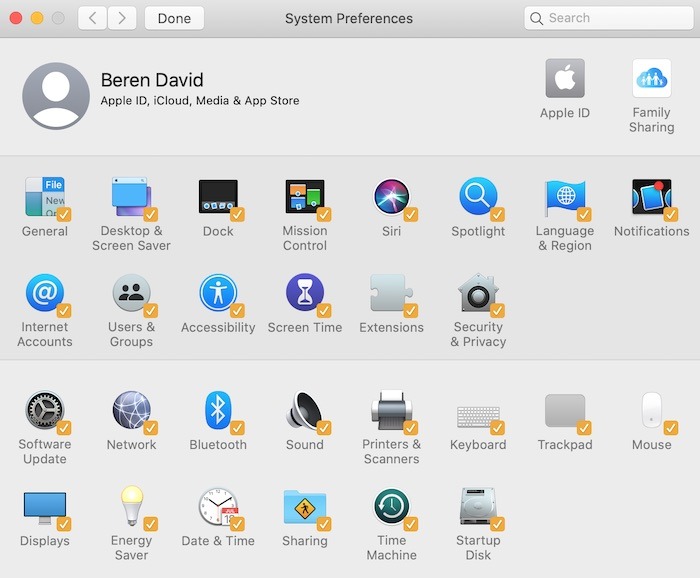Click the Internet Accounts @ icon
Viewport: 700px width, 578px height.
(x=45, y=293)
